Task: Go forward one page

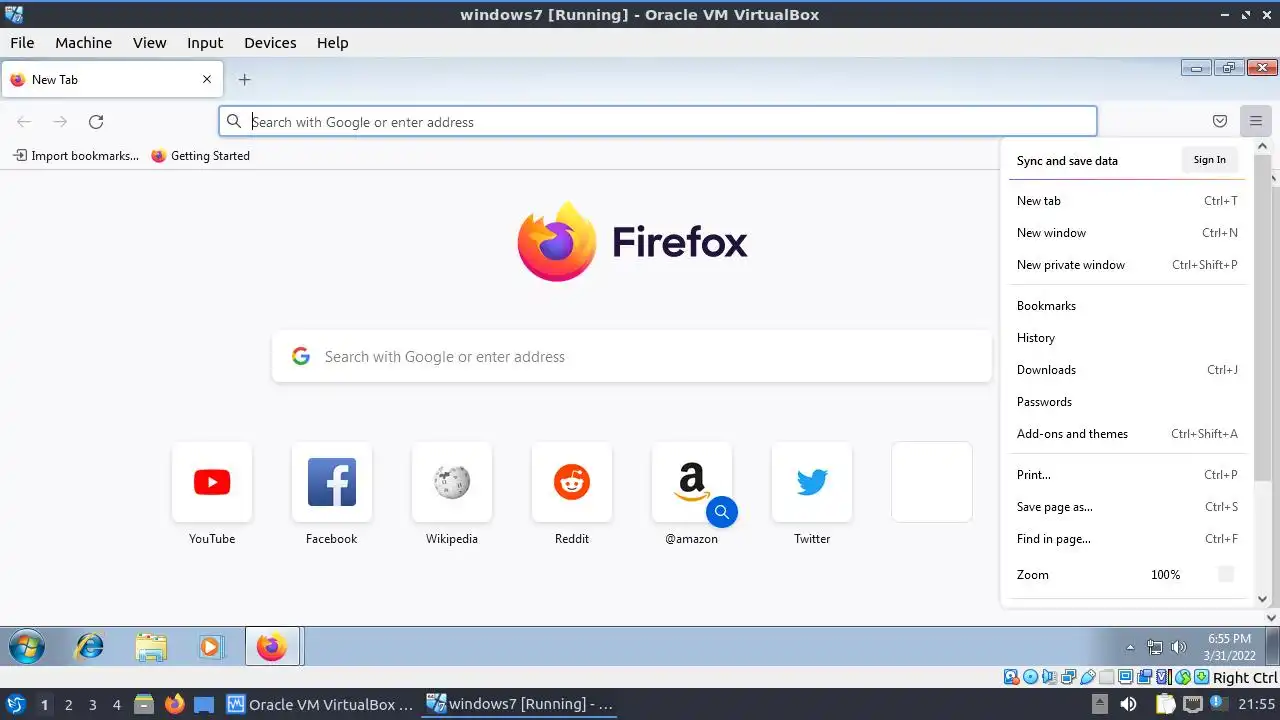Action: tap(60, 122)
